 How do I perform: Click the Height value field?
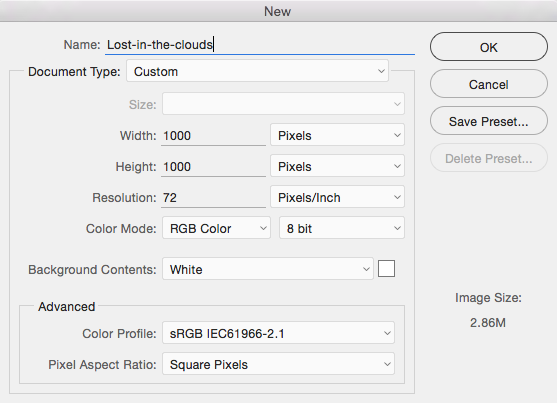point(213,166)
